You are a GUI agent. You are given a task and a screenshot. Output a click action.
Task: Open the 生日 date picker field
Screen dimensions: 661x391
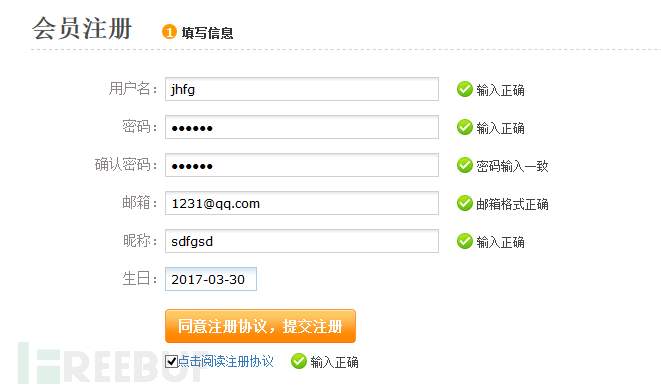[211, 279]
